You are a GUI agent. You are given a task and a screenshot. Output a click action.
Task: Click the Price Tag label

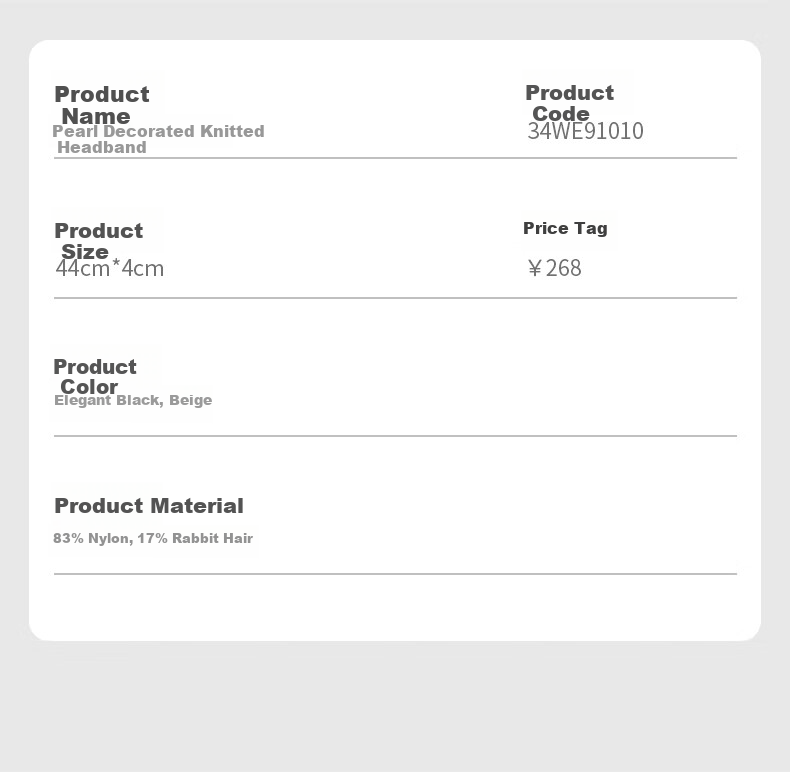565,228
